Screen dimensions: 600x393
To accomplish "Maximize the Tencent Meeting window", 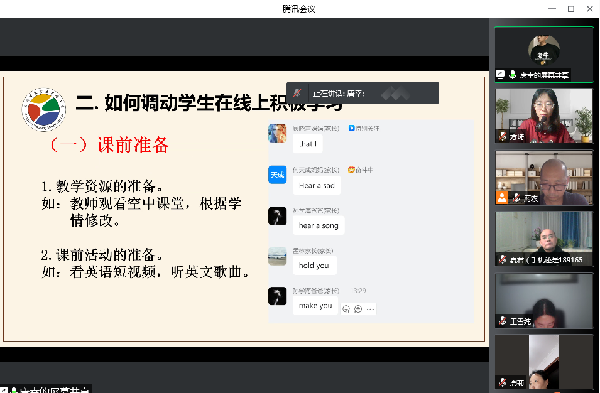I will click(571, 9).
